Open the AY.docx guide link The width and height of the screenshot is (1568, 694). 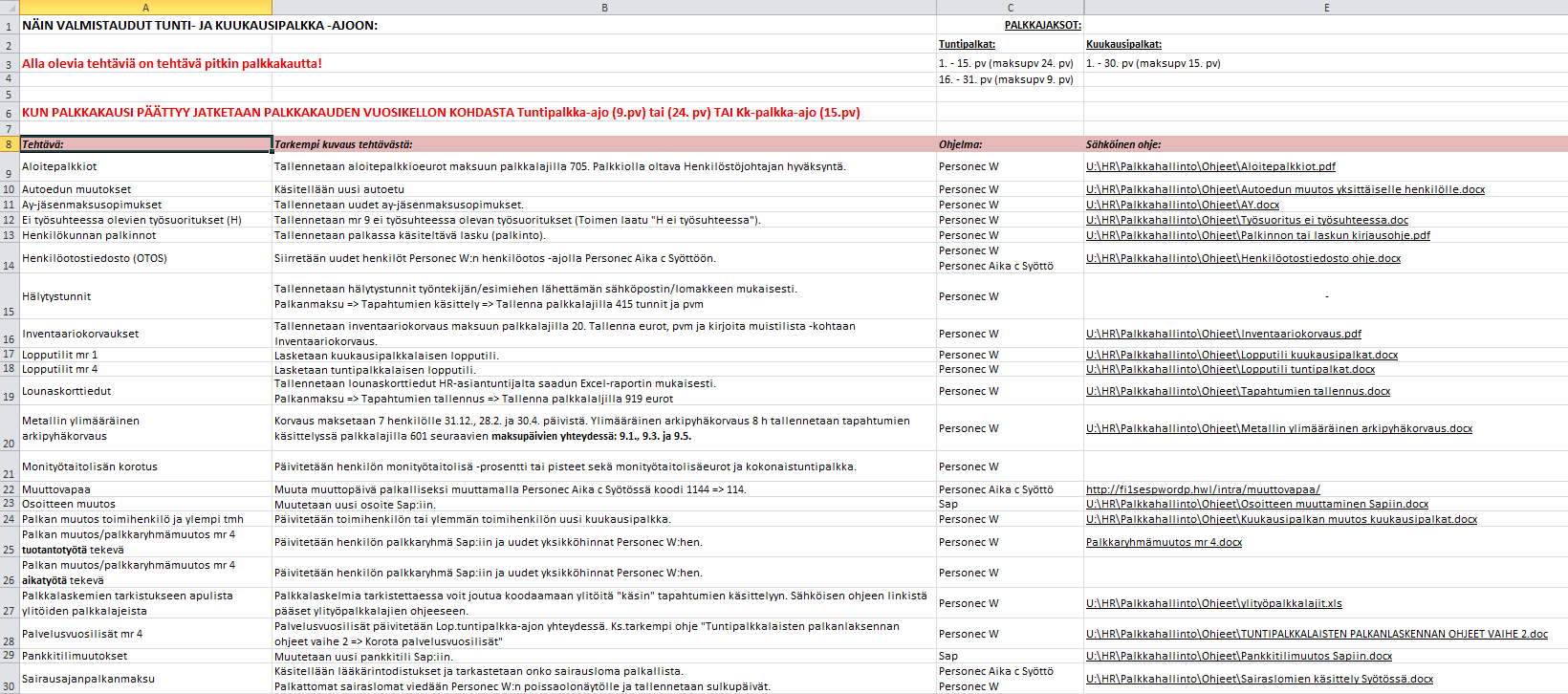1183,205
